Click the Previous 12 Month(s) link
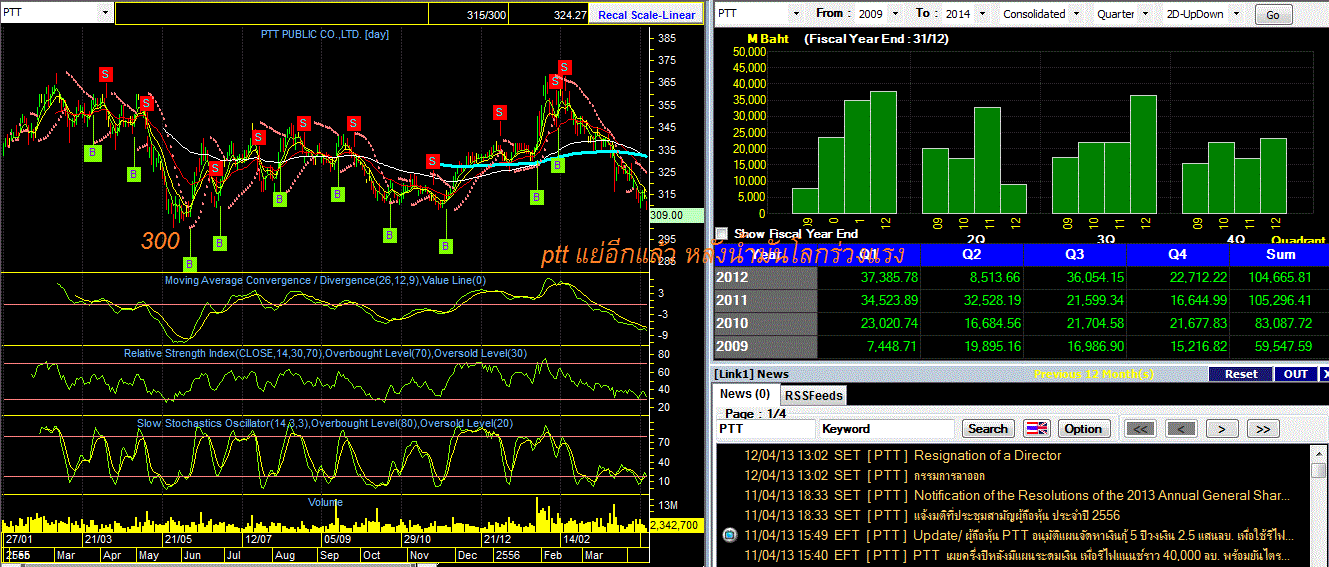1329x567 pixels. coord(1094,374)
